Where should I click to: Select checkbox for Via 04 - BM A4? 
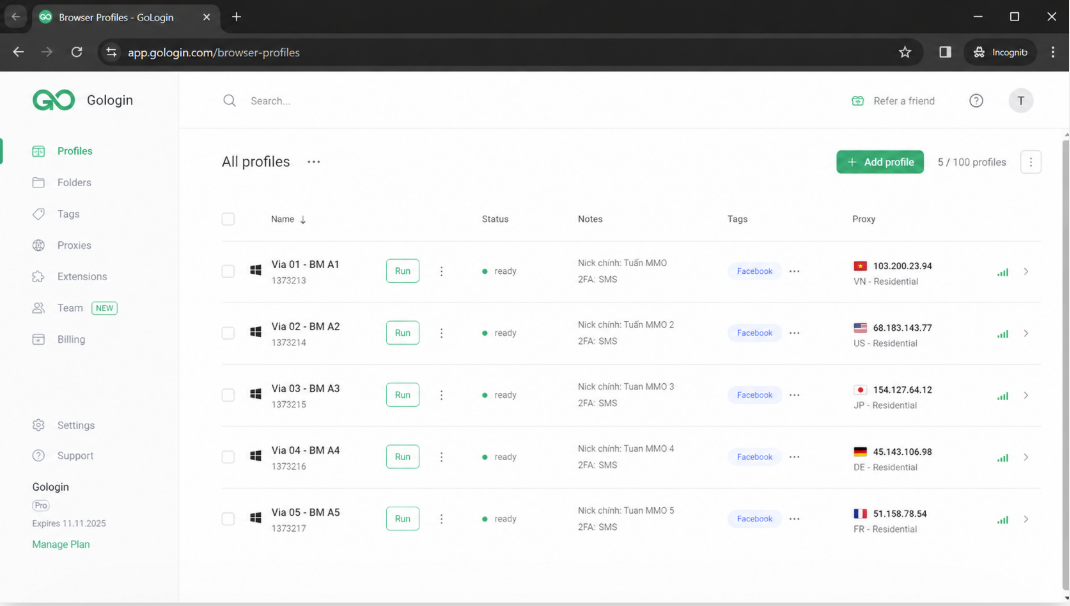point(228,457)
